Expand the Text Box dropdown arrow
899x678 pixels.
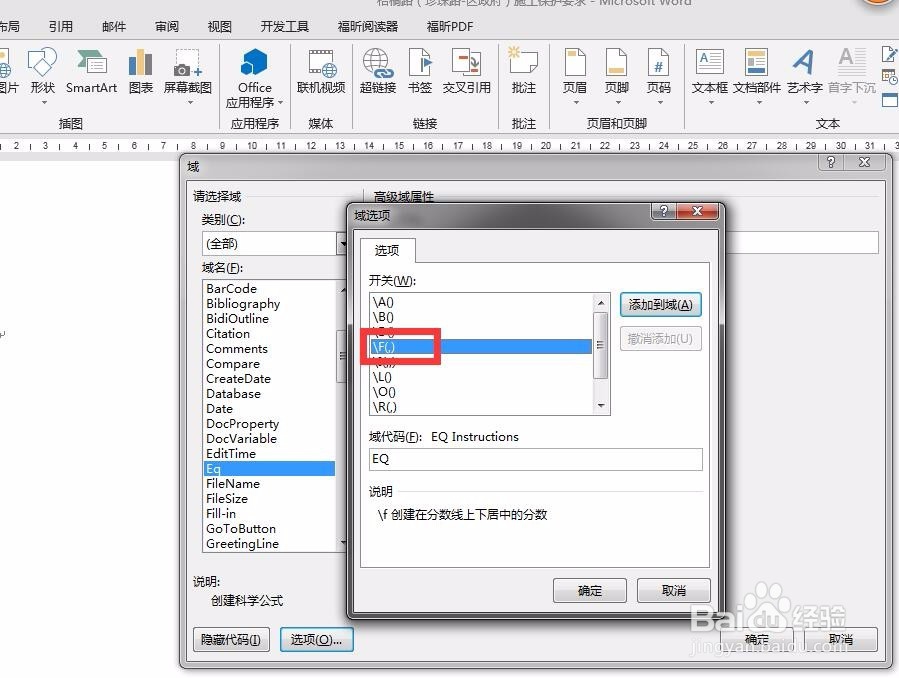pyautogui.click(x=711, y=103)
